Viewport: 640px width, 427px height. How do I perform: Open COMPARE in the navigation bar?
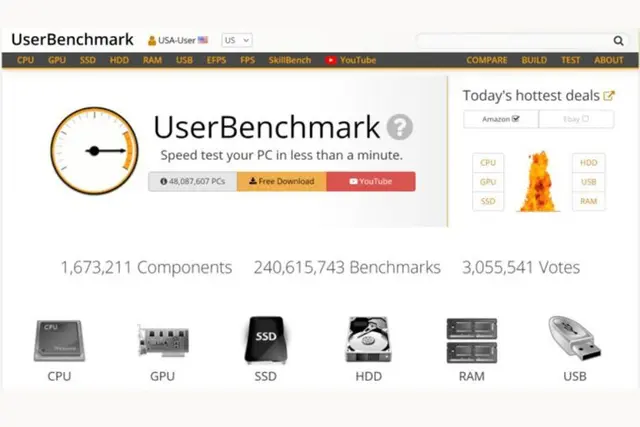[x=487, y=60]
